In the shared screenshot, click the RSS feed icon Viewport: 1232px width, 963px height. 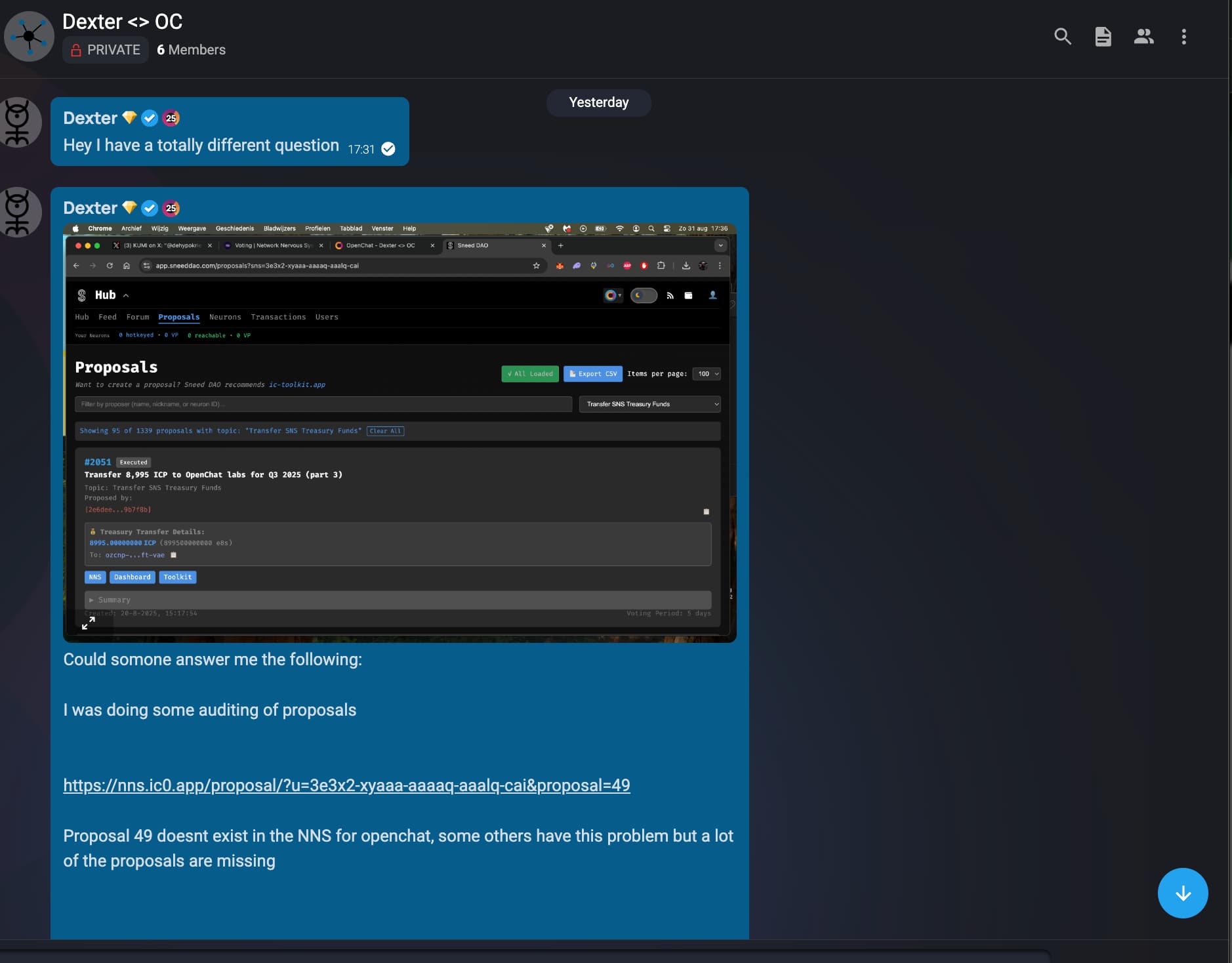point(670,296)
